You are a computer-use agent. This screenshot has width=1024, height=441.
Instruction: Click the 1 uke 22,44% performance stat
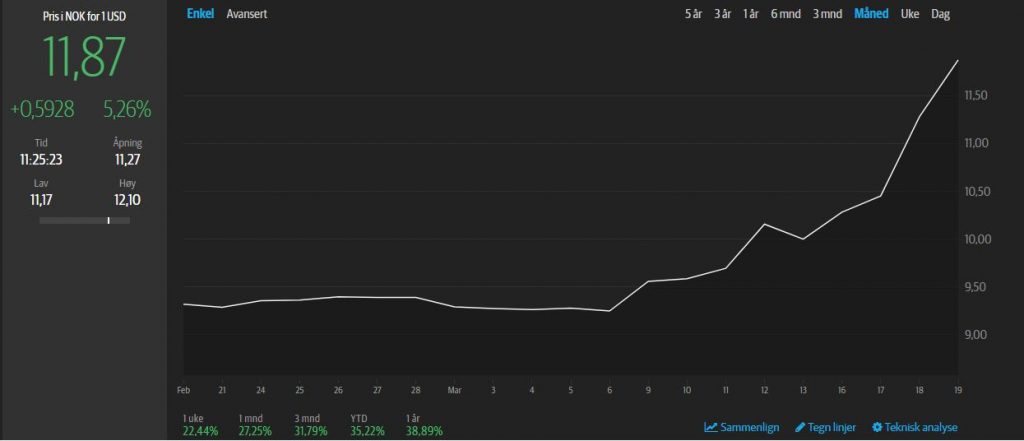click(x=199, y=424)
